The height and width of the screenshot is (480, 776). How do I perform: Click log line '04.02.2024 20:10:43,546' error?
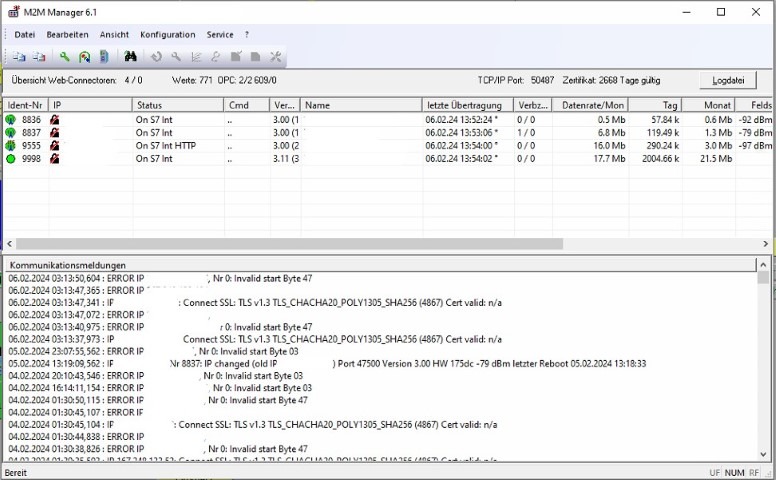155,376
